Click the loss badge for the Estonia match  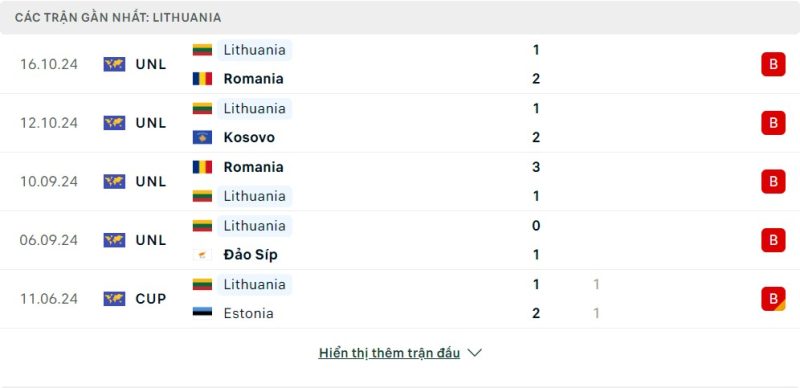tap(773, 299)
